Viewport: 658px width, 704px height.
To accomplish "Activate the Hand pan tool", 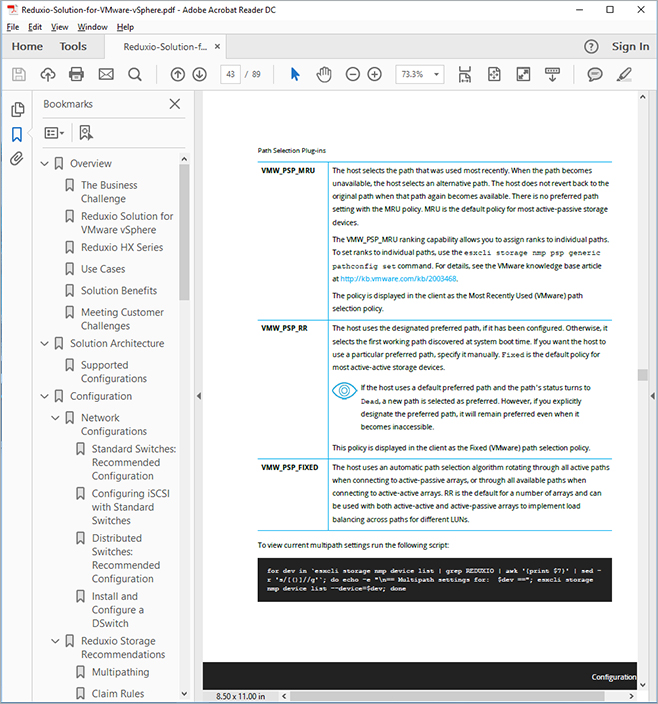I will [x=324, y=74].
